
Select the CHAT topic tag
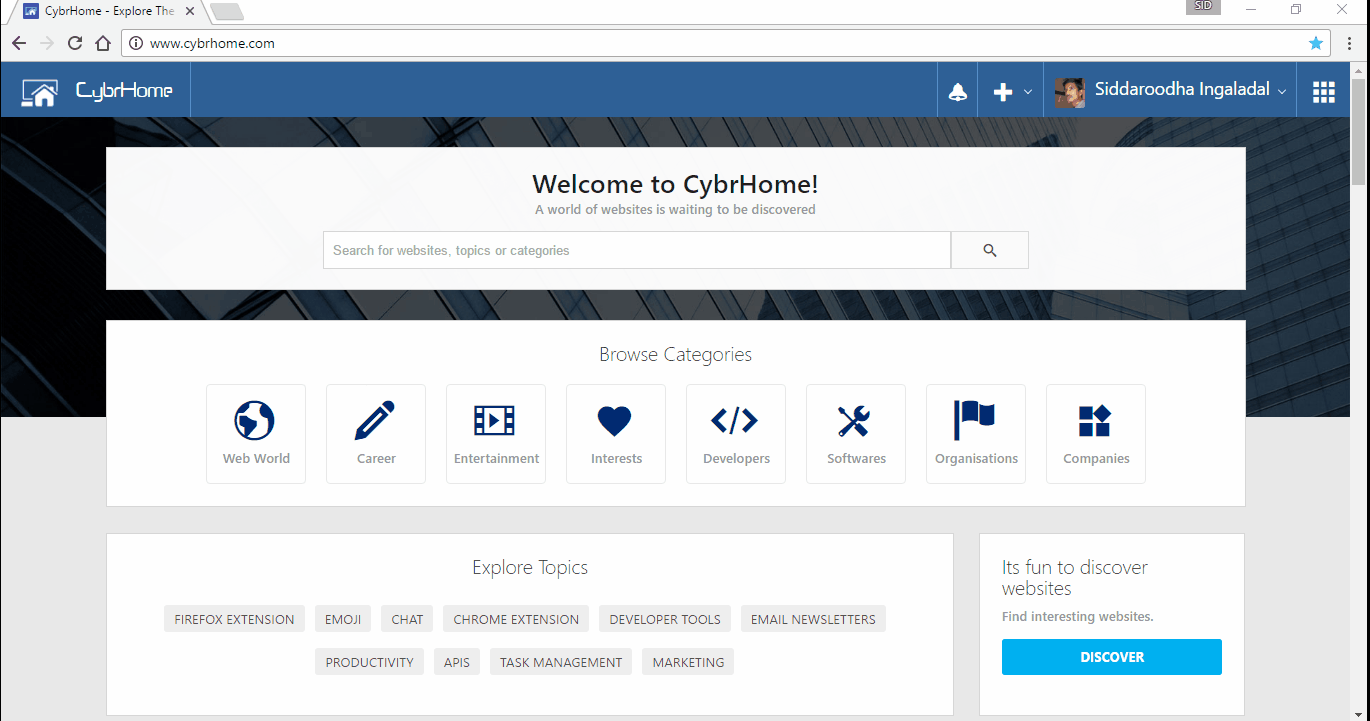(407, 619)
